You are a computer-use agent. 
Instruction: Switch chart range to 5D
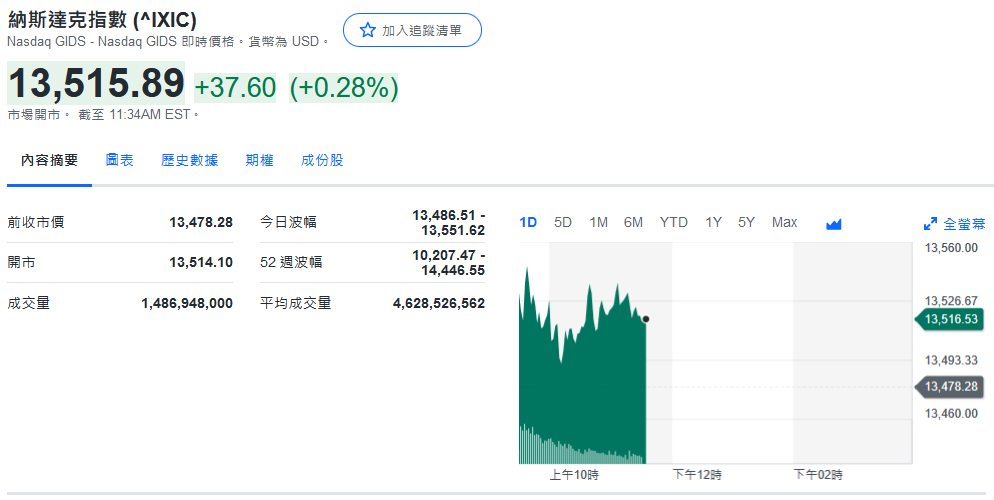[x=563, y=222]
